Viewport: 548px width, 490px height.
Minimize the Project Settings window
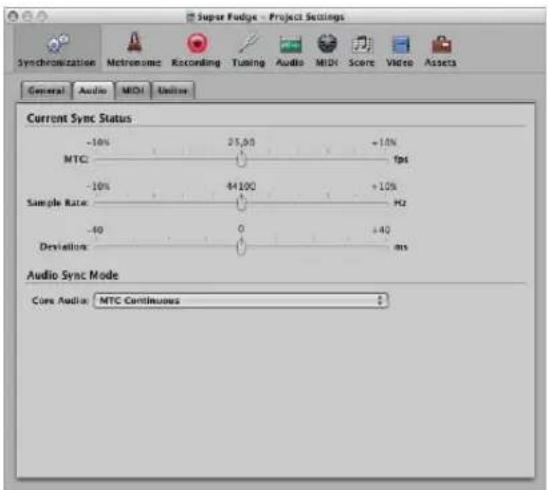click(28, 16)
